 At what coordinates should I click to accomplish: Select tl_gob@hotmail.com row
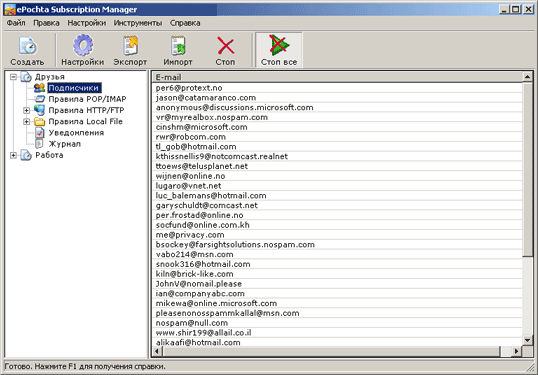pyautogui.click(x=338, y=147)
